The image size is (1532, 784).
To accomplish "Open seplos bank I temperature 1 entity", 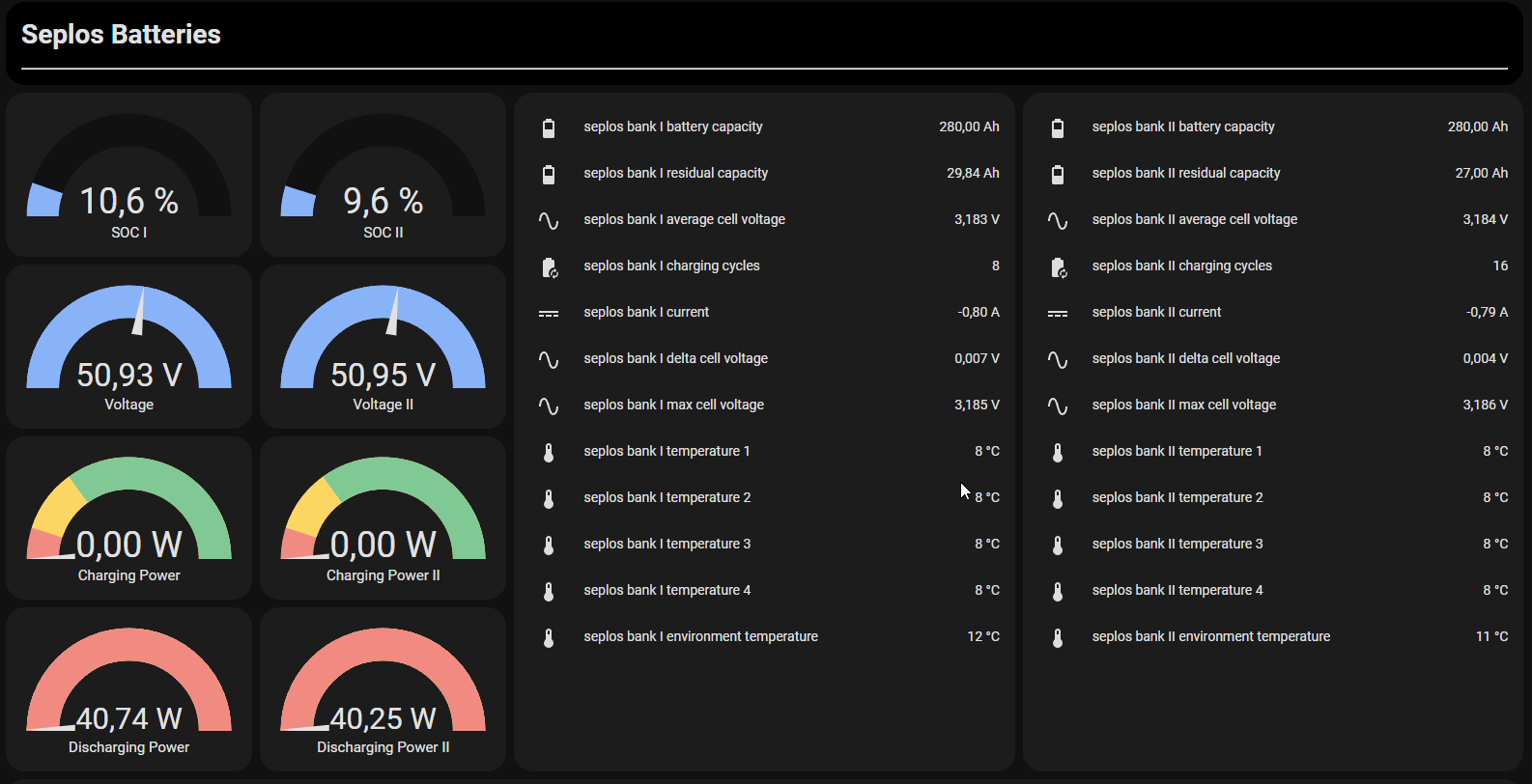I will 764,451.
